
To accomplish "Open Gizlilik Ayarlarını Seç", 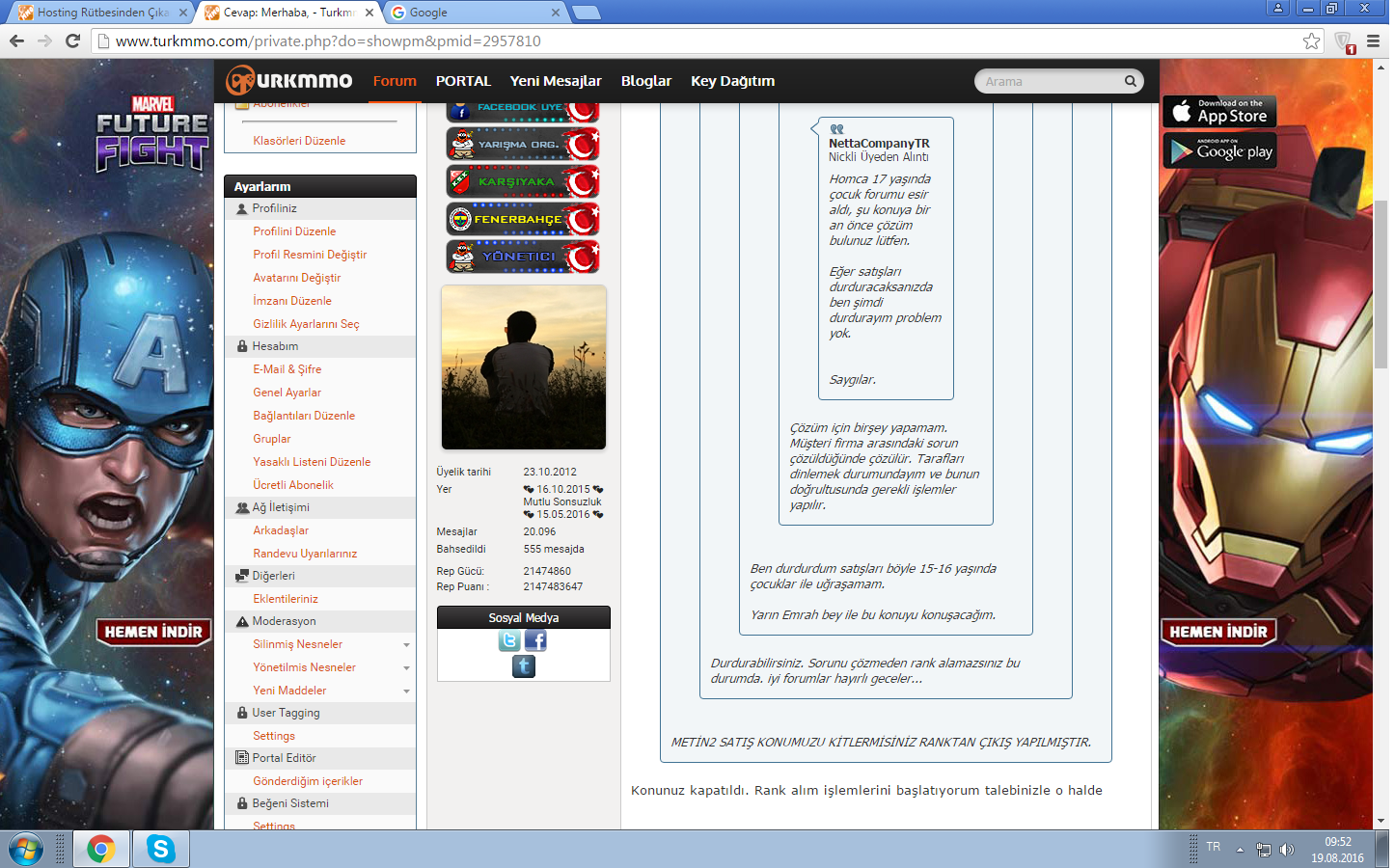I will click(x=306, y=324).
